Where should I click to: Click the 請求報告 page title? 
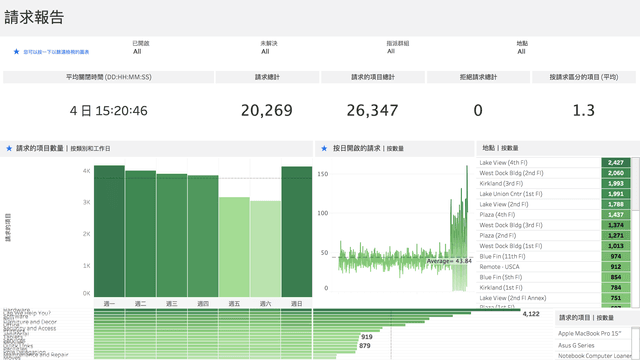34,17
